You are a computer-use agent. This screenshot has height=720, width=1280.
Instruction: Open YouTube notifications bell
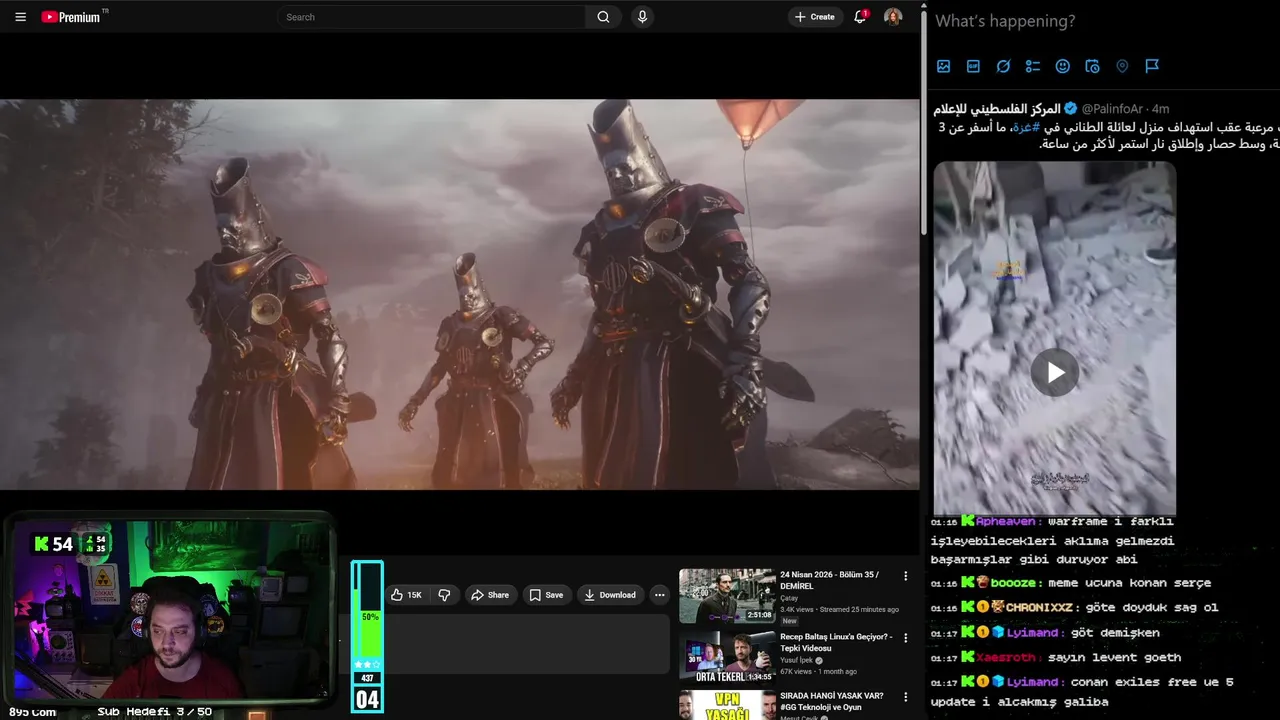(x=860, y=17)
